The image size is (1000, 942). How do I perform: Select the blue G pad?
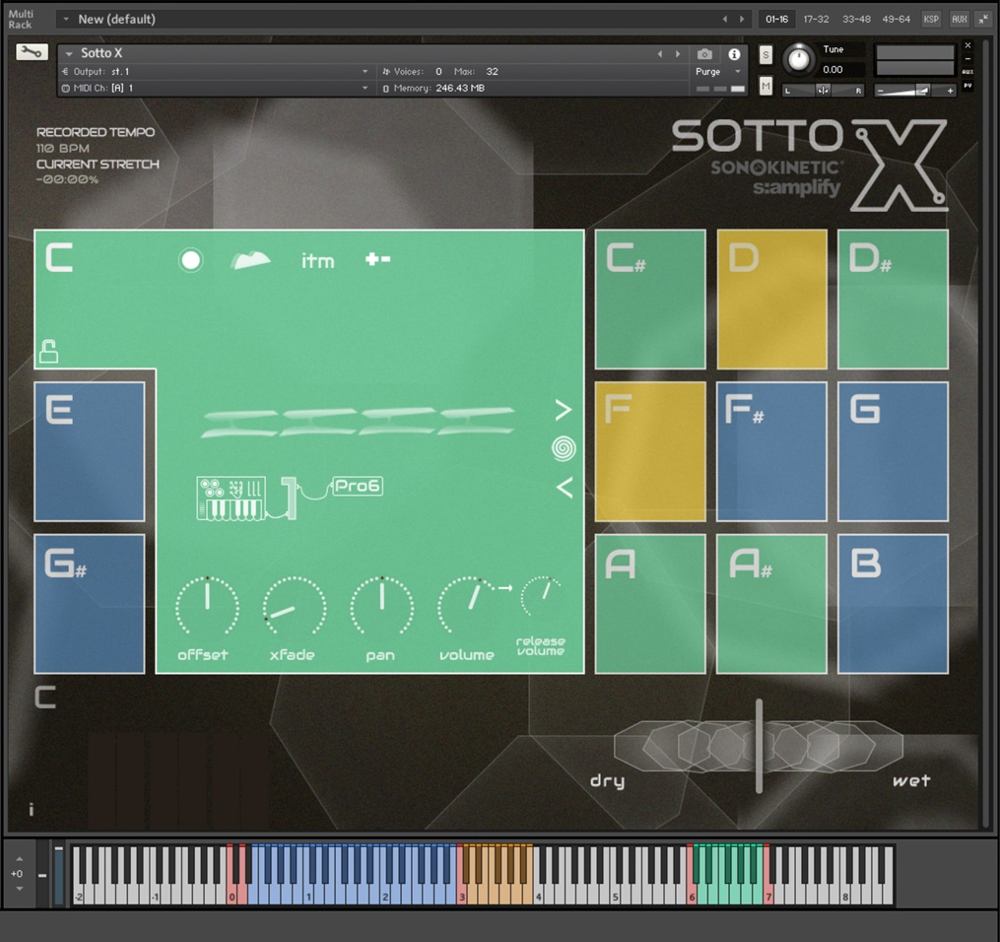pos(893,452)
